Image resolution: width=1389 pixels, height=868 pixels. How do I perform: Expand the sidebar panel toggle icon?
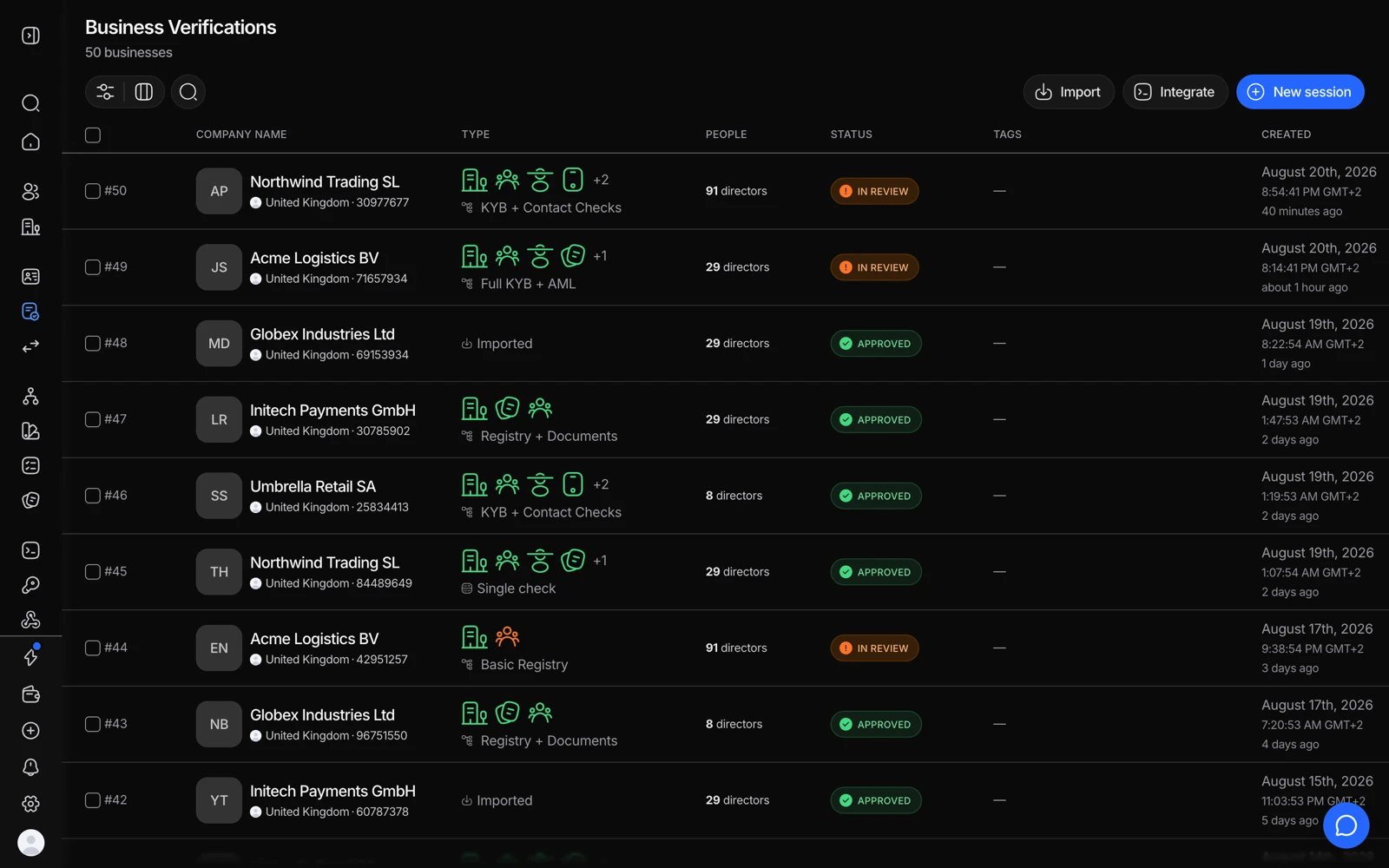[x=30, y=36]
